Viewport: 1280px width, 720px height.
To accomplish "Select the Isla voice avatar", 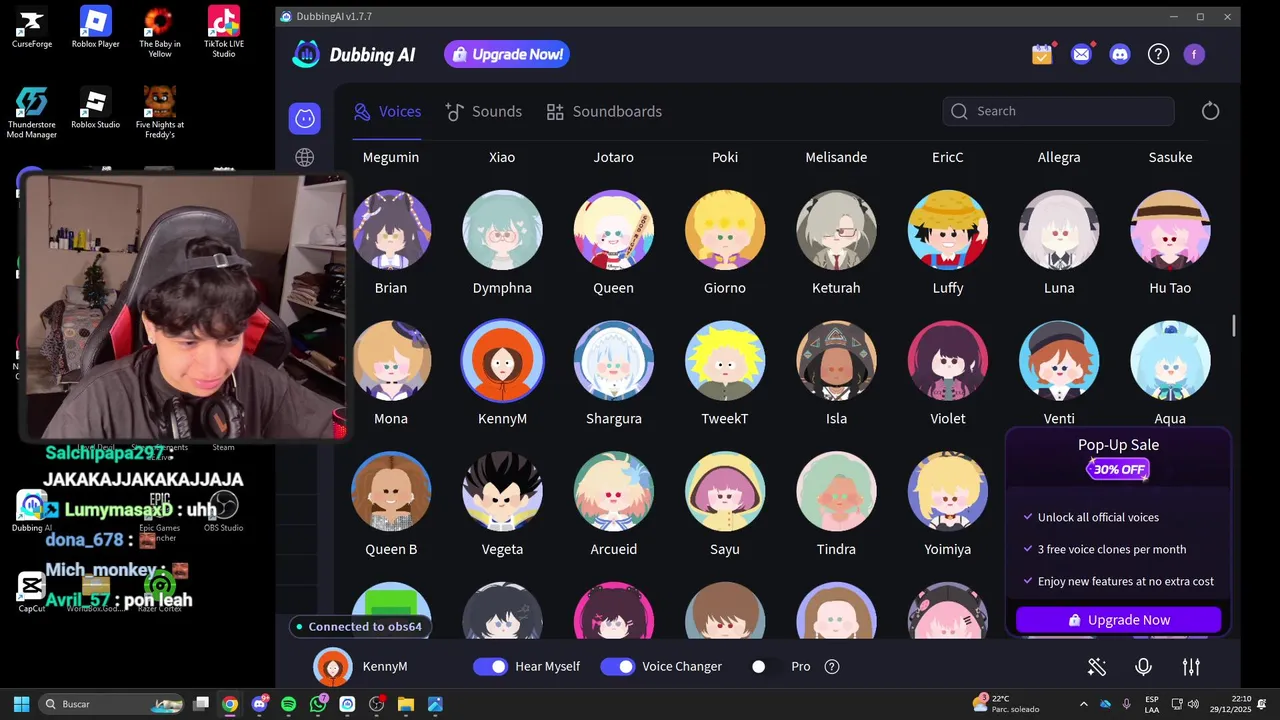I will [836, 361].
